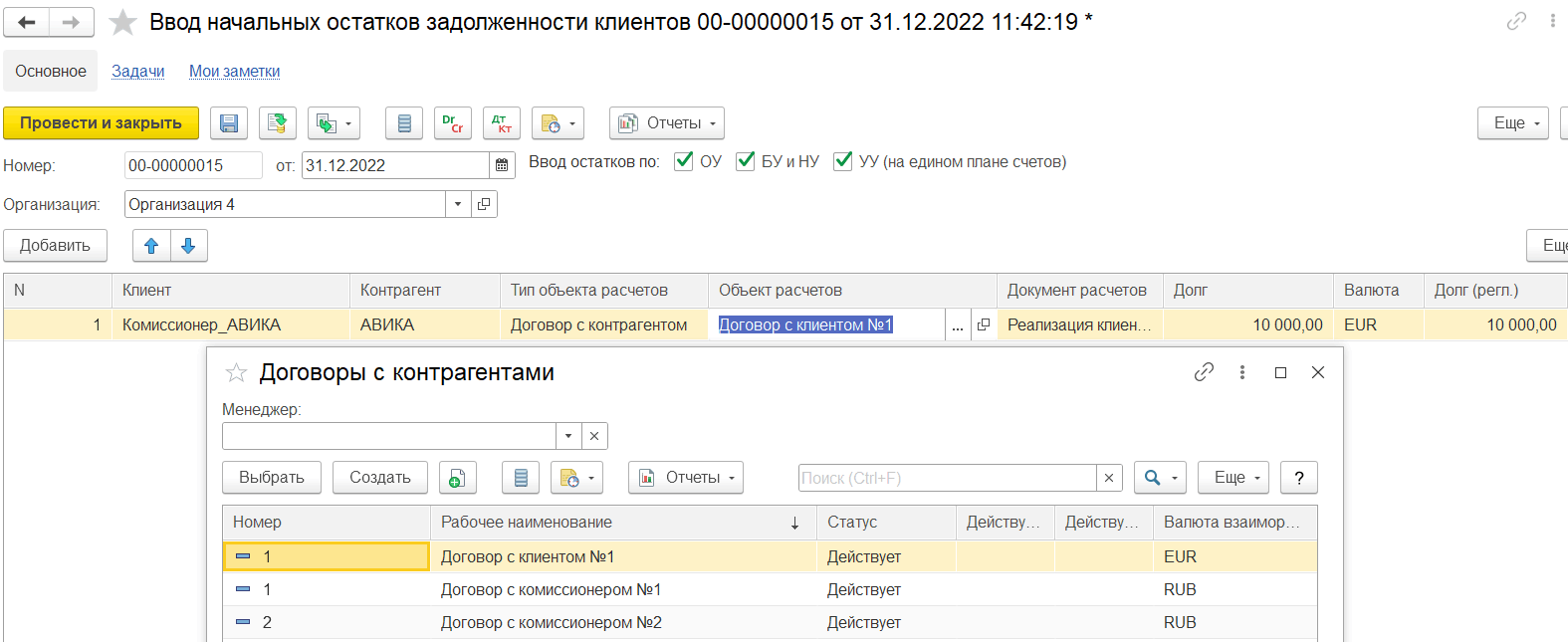This screenshot has width=1568, height=642.
Task: Toggle УУ (на едином плане счетов) checkbox
Action: [x=842, y=161]
